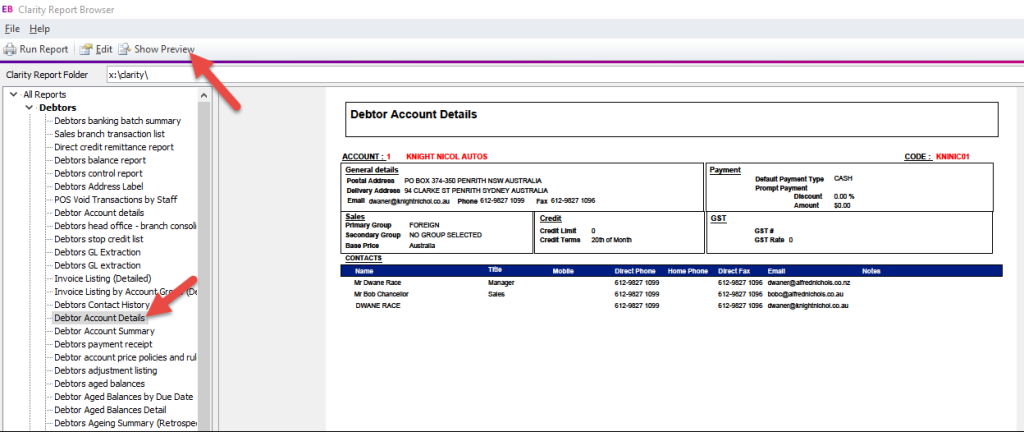
Task: Select Debtors banking batch summary report
Action: click(117, 121)
